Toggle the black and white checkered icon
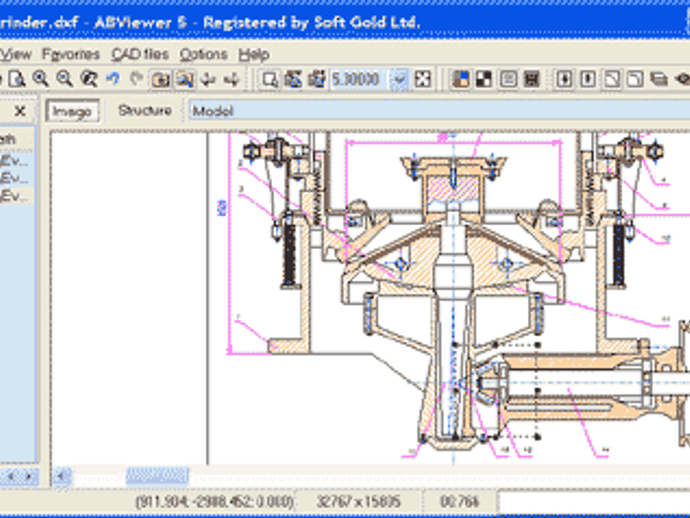 (x=484, y=80)
